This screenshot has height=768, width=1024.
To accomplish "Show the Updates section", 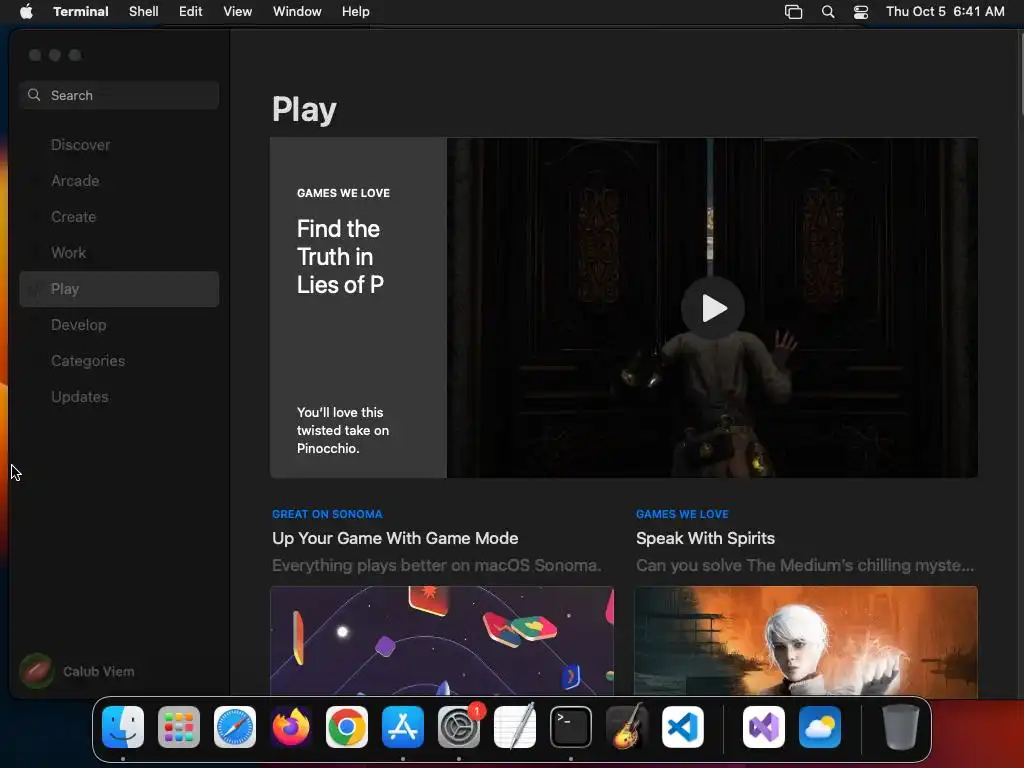I will (x=119, y=396).
